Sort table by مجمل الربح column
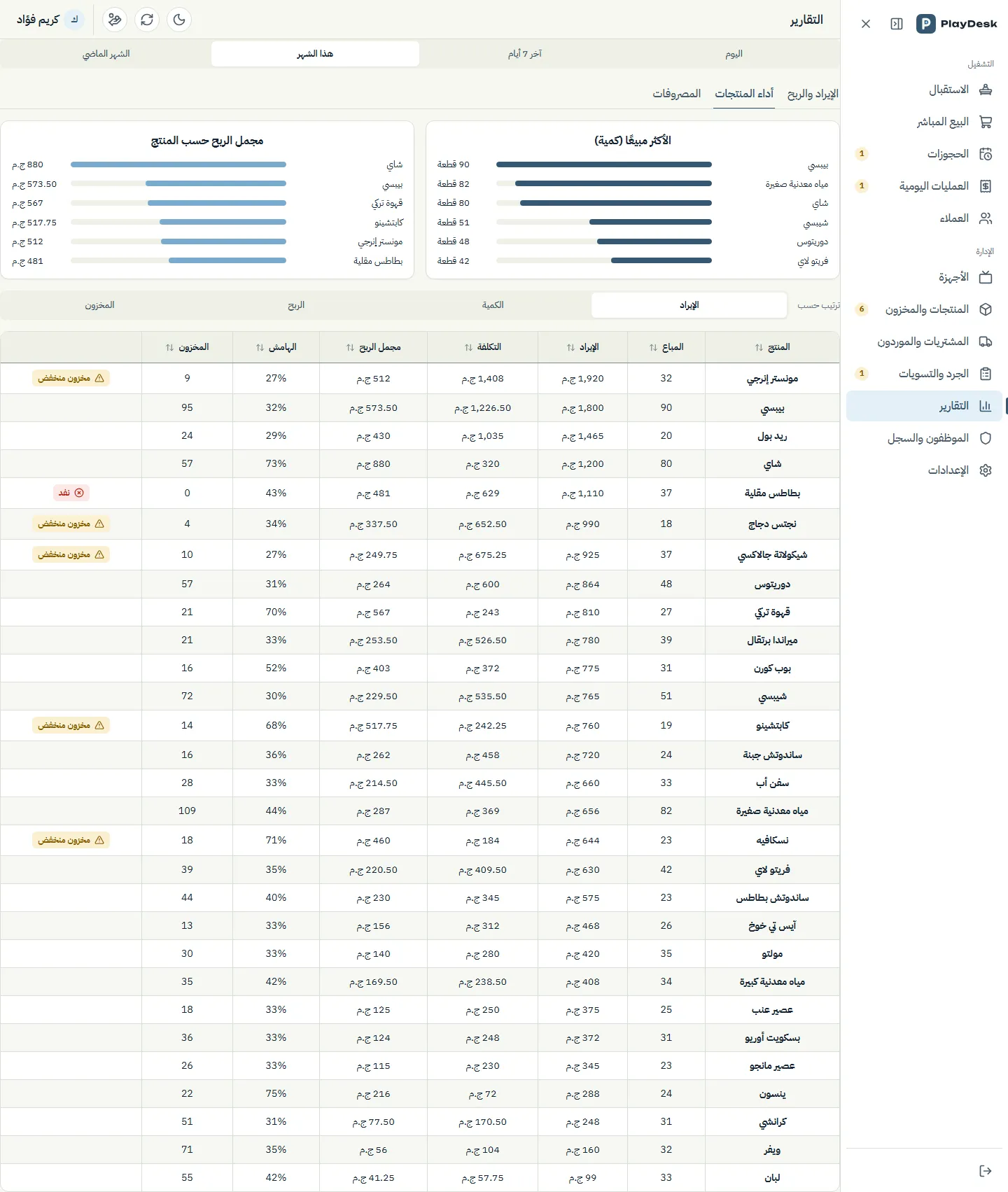The height and width of the screenshot is (1192, 1008). point(373,347)
